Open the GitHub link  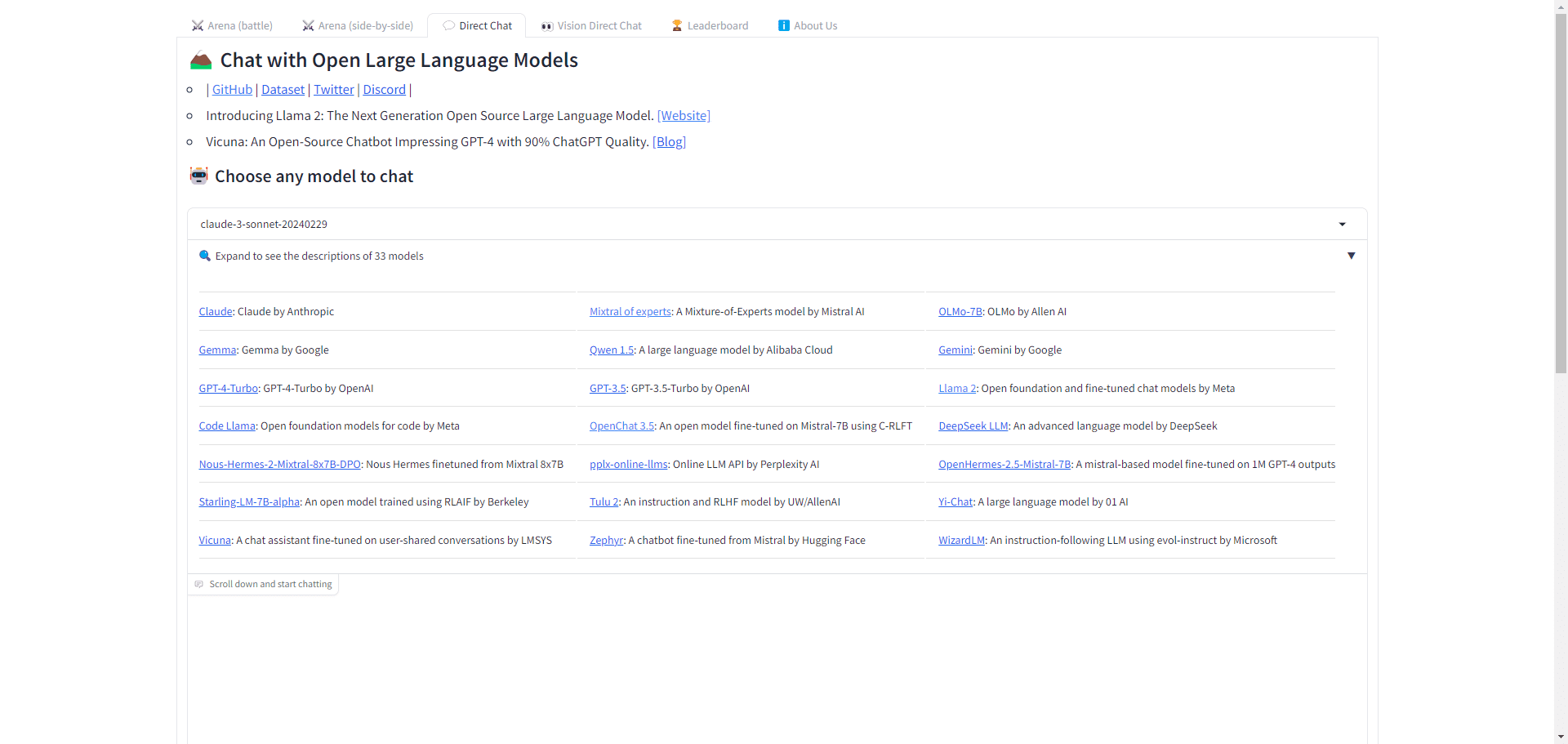click(x=232, y=90)
